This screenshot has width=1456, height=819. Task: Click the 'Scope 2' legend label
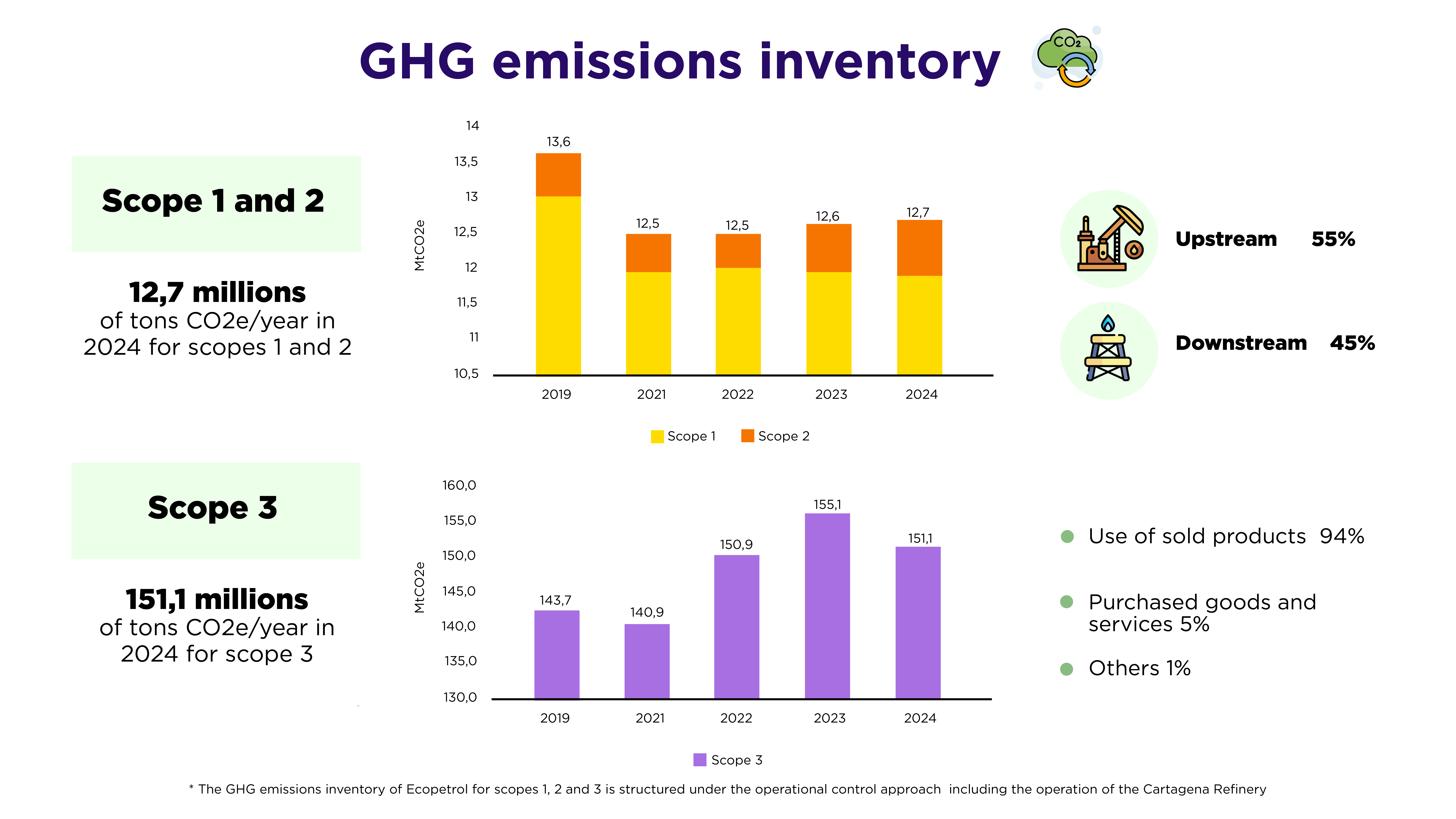(784, 436)
